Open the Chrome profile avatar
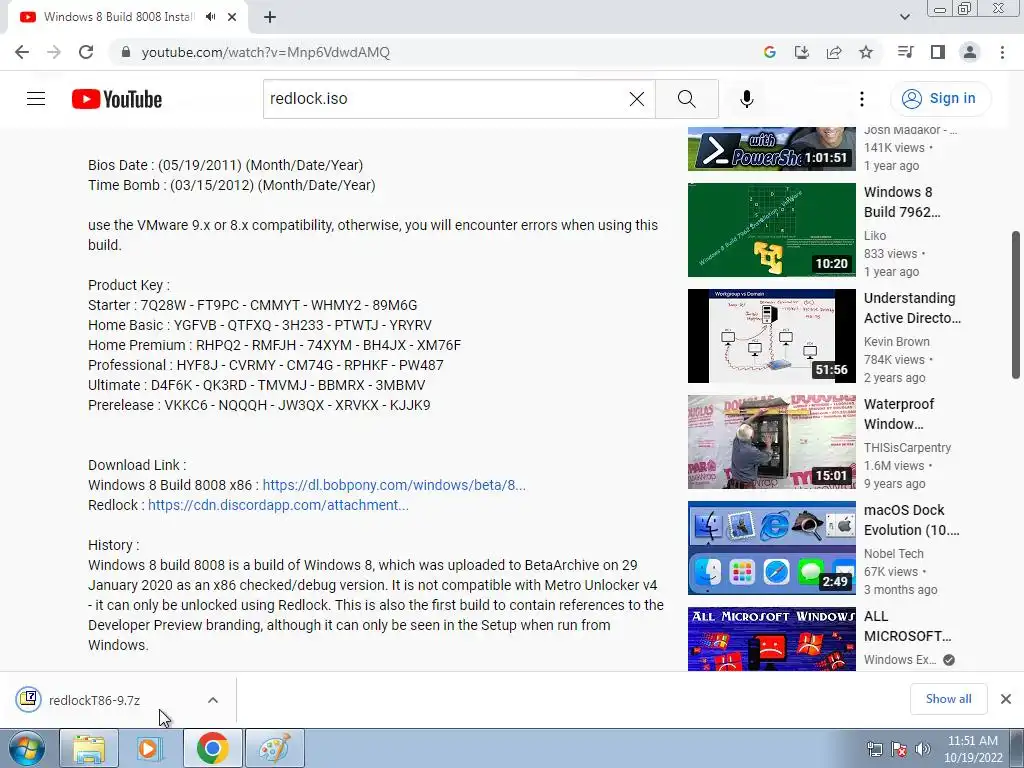Viewport: 1024px width, 768px height. click(x=970, y=52)
